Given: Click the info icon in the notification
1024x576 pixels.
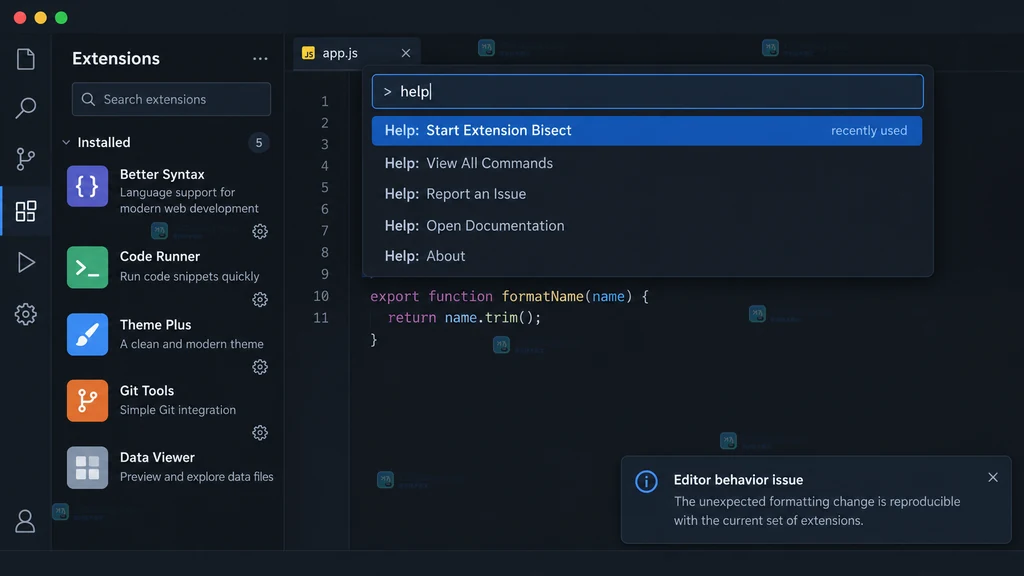Looking at the screenshot, I should pyautogui.click(x=647, y=481).
